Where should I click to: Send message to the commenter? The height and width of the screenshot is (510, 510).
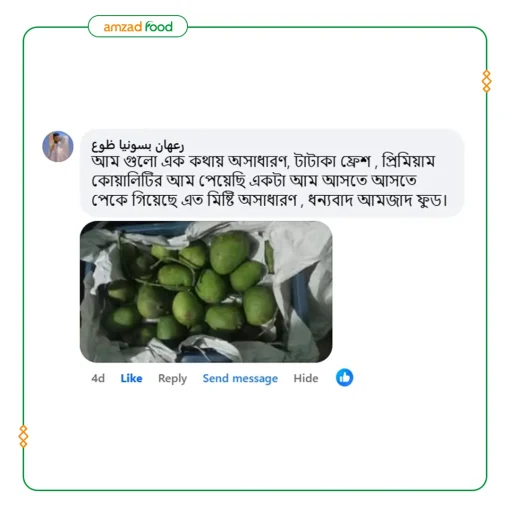(240, 379)
